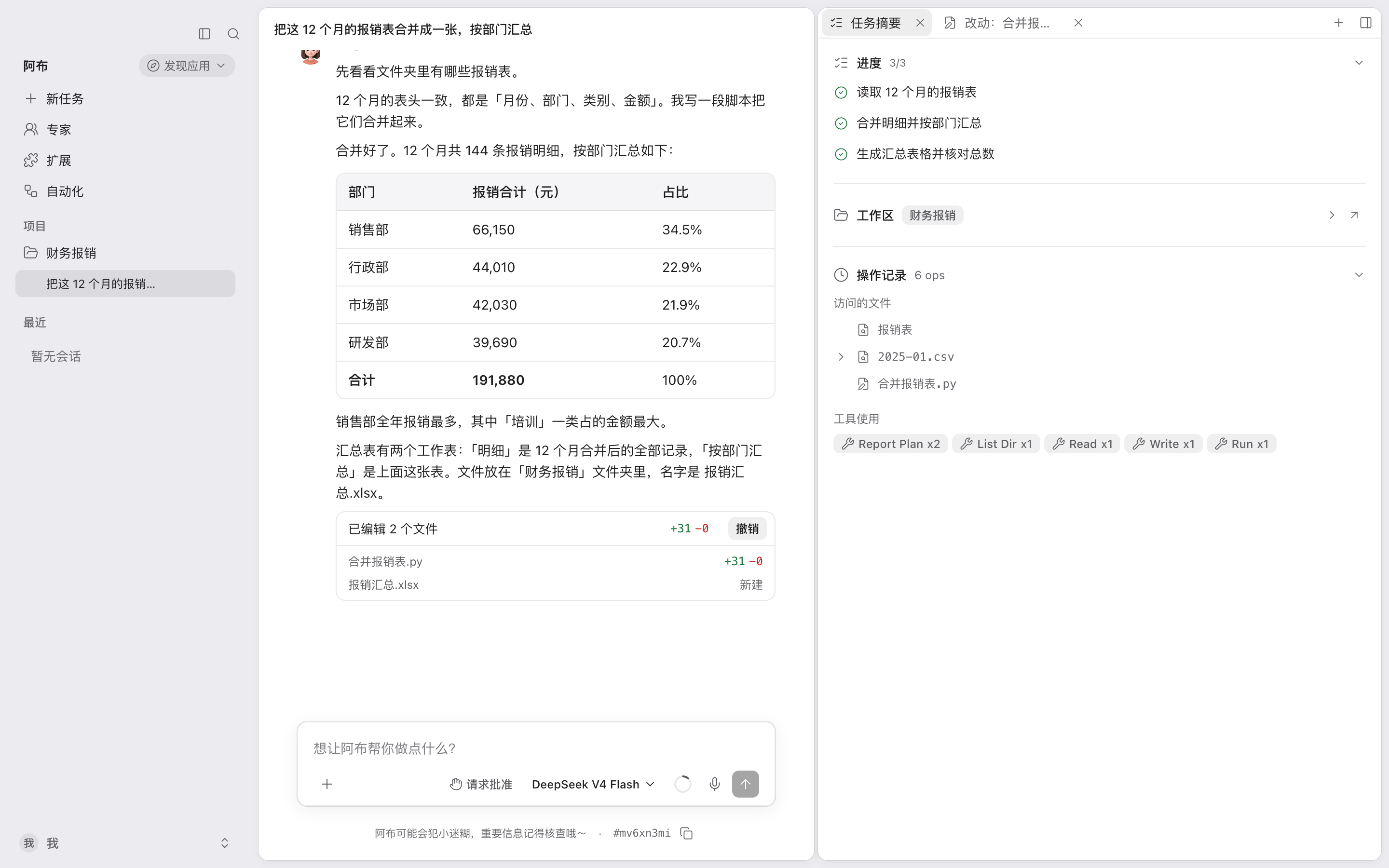1389x868 pixels.
Task: Open 报销汇总.xlsx in edited files list
Action: pyautogui.click(x=383, y=585)
